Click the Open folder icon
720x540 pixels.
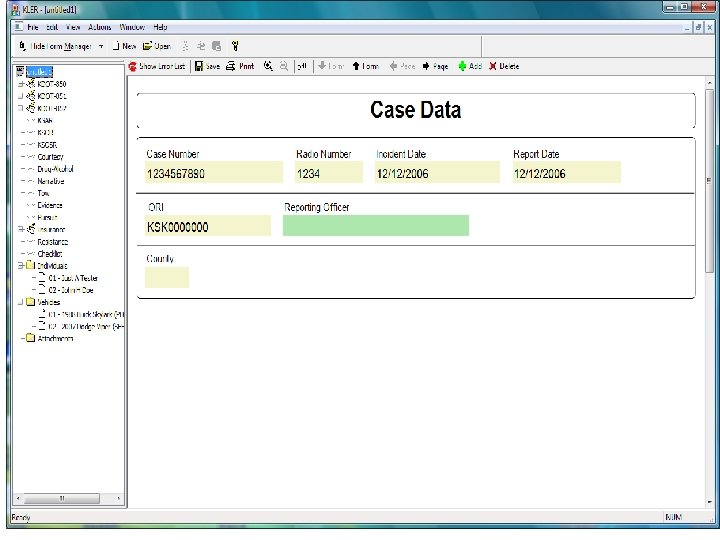(147, 46)
